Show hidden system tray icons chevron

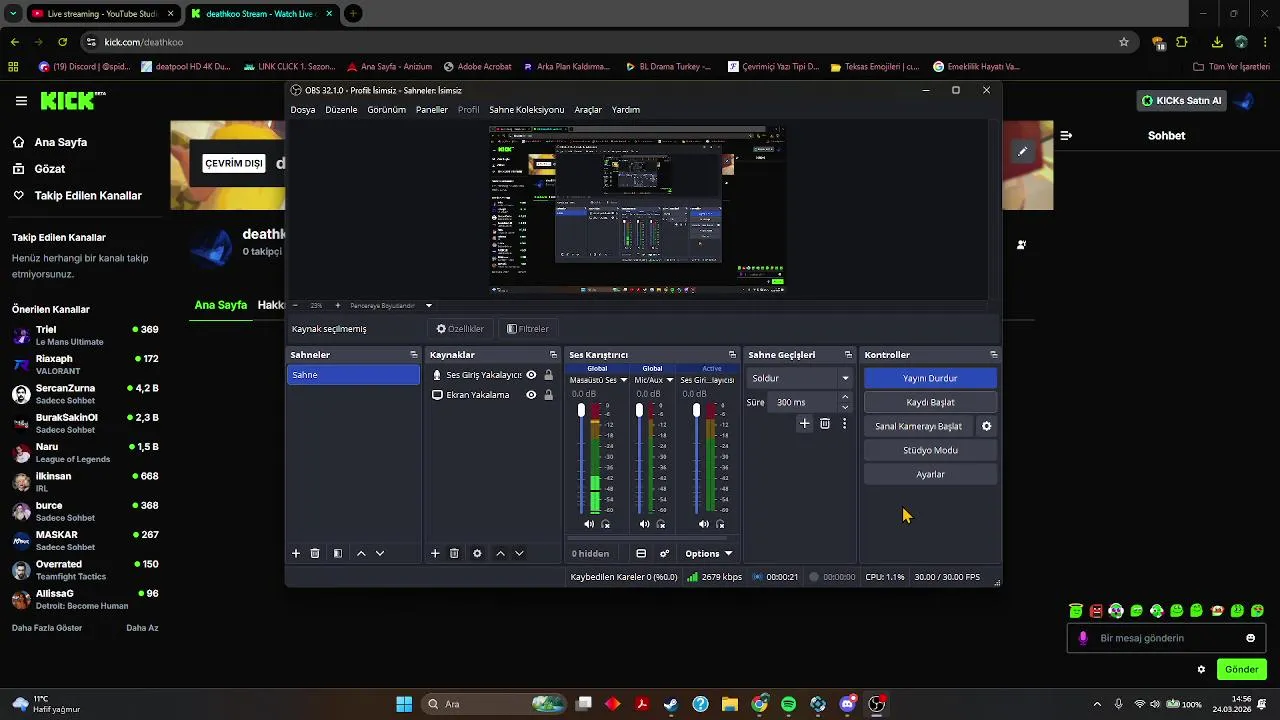(1097, 704)
